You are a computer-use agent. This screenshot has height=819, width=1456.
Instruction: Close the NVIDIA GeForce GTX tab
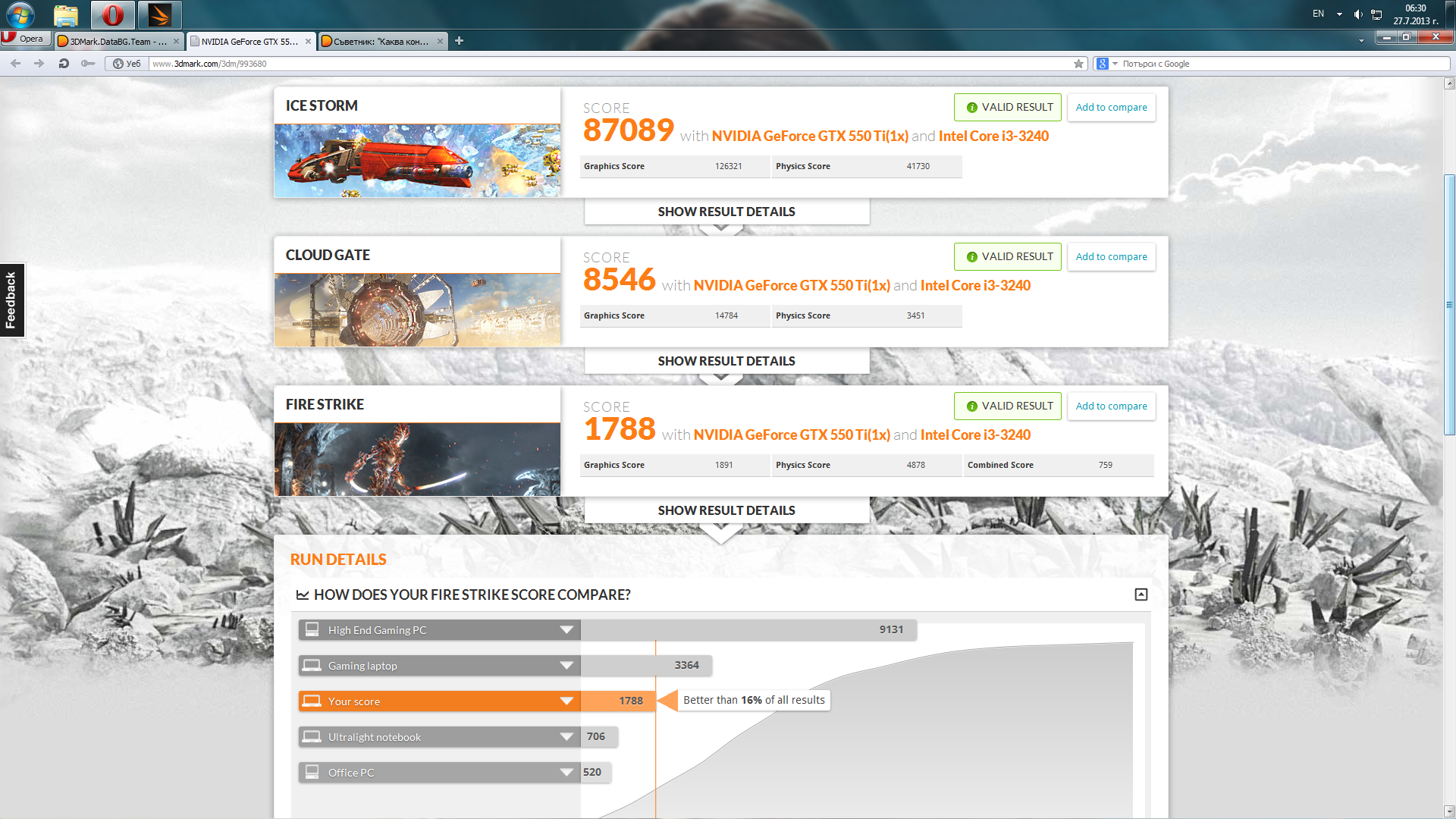pos(308,42)
